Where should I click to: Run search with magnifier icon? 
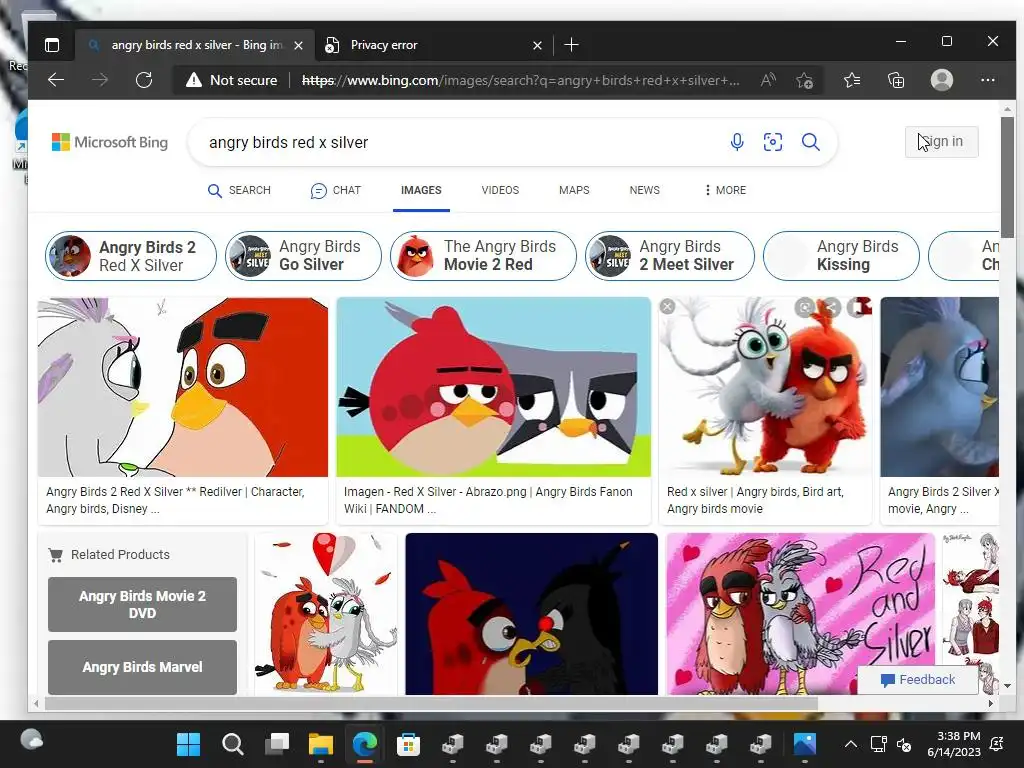pos(810,142)
